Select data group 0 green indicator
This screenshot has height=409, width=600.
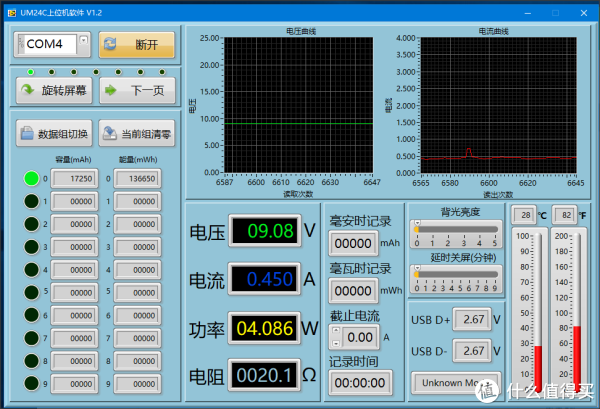point(31,179)
